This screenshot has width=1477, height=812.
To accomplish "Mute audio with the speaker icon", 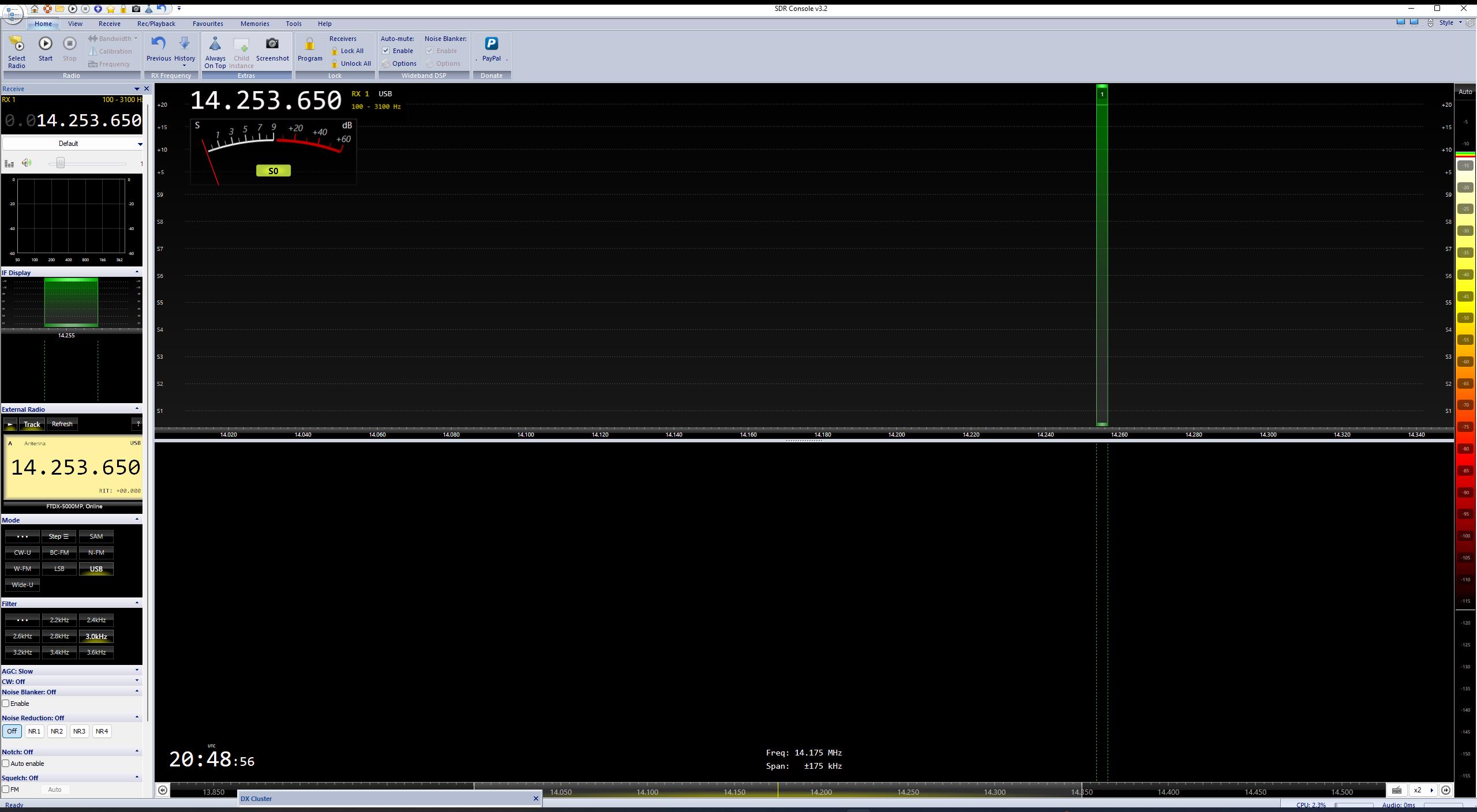I will 27,163.
